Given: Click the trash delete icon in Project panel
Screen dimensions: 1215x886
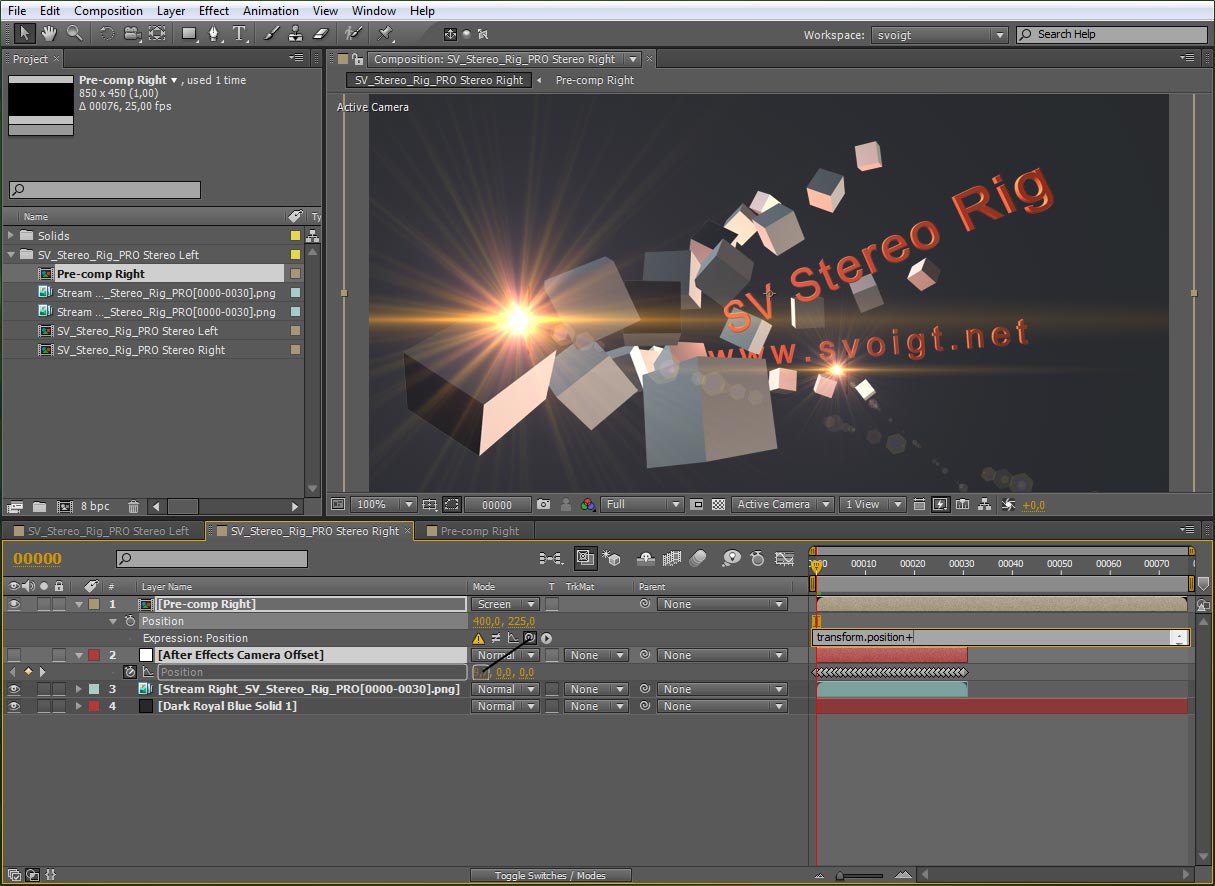Looking at the screenshot, I should (x=132, y=507).
